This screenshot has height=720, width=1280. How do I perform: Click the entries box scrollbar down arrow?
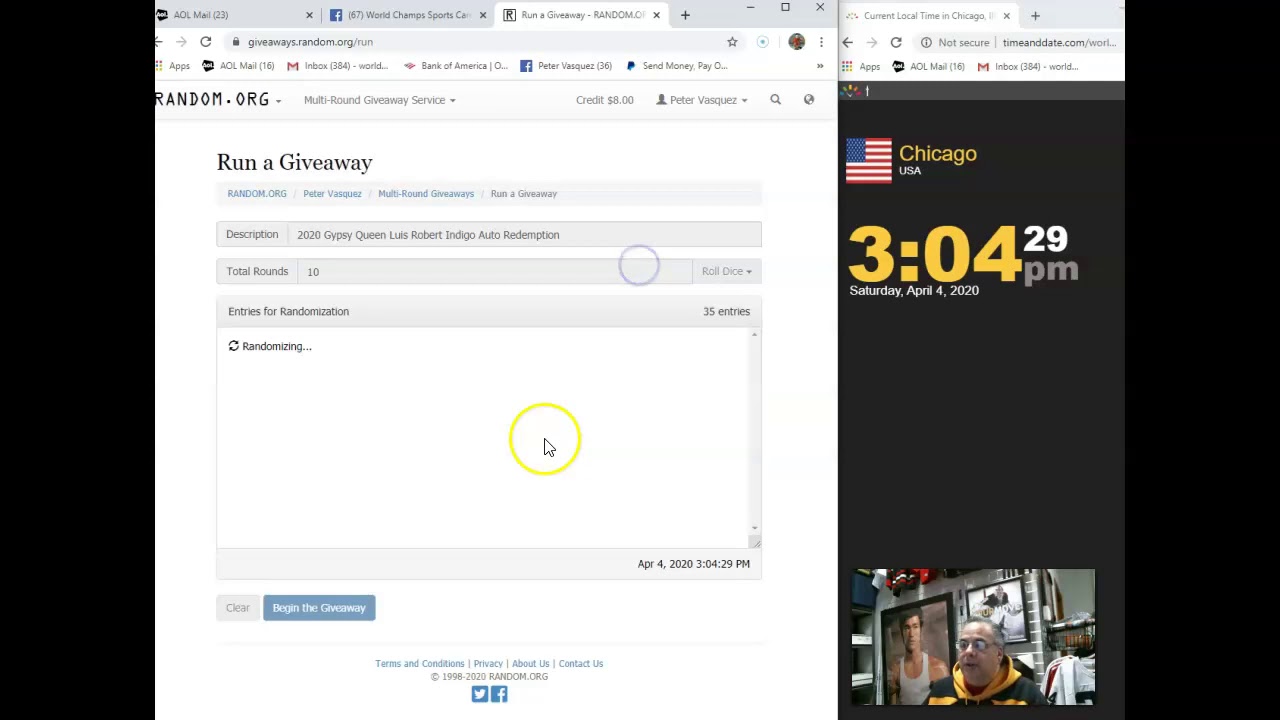pos(754,528)
